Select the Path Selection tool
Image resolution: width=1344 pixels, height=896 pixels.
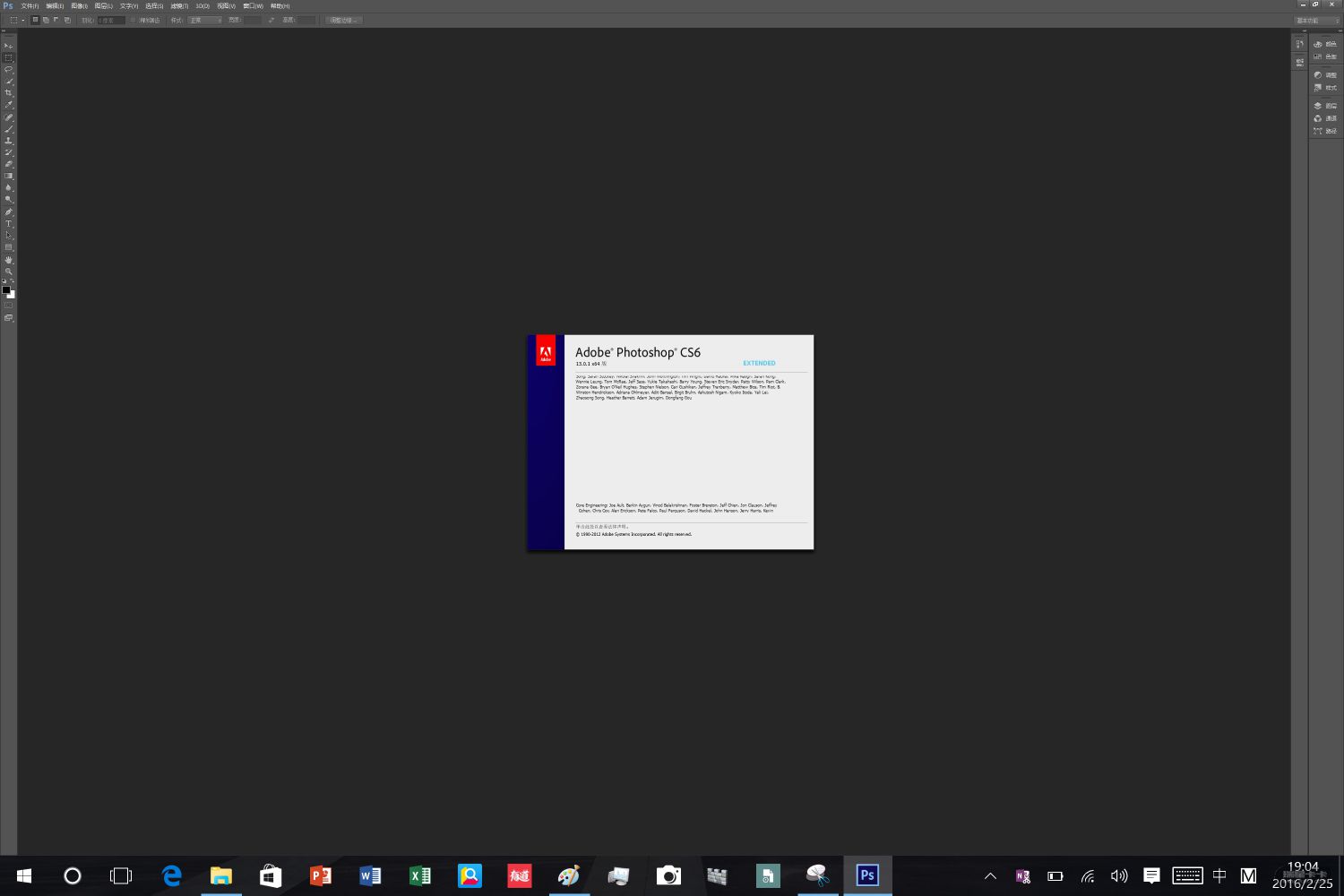(9, 236)
